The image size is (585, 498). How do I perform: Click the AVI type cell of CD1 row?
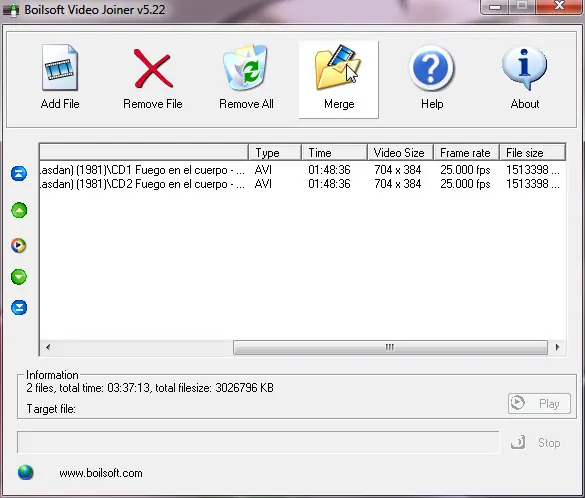[263, 170]
